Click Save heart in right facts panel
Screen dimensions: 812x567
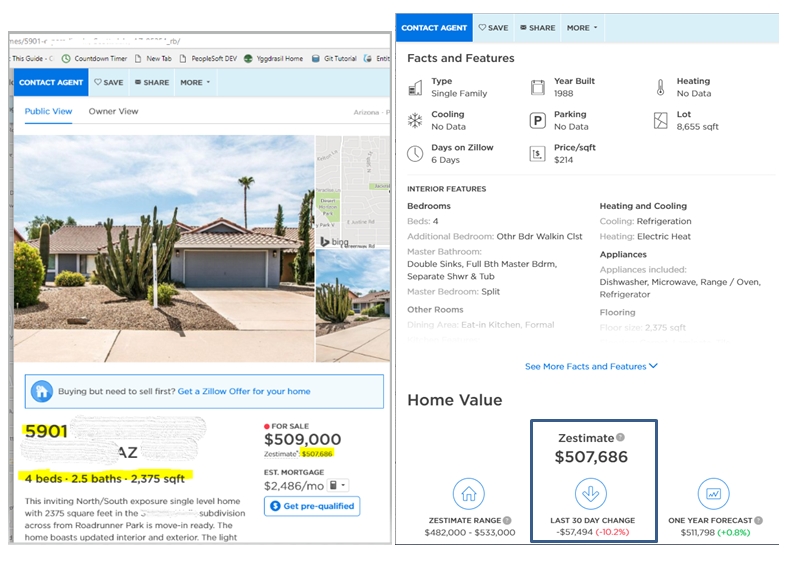pyautogui.click(x=494, y=28)
